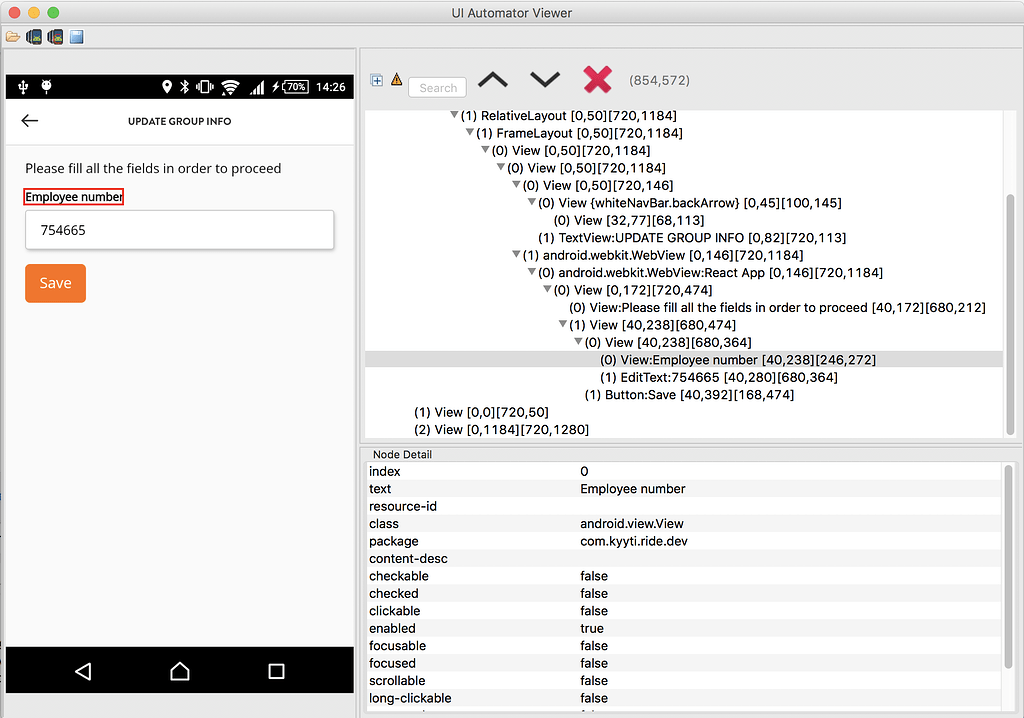Collapse the RelativeLayout tree node

(x=455, y=115)
